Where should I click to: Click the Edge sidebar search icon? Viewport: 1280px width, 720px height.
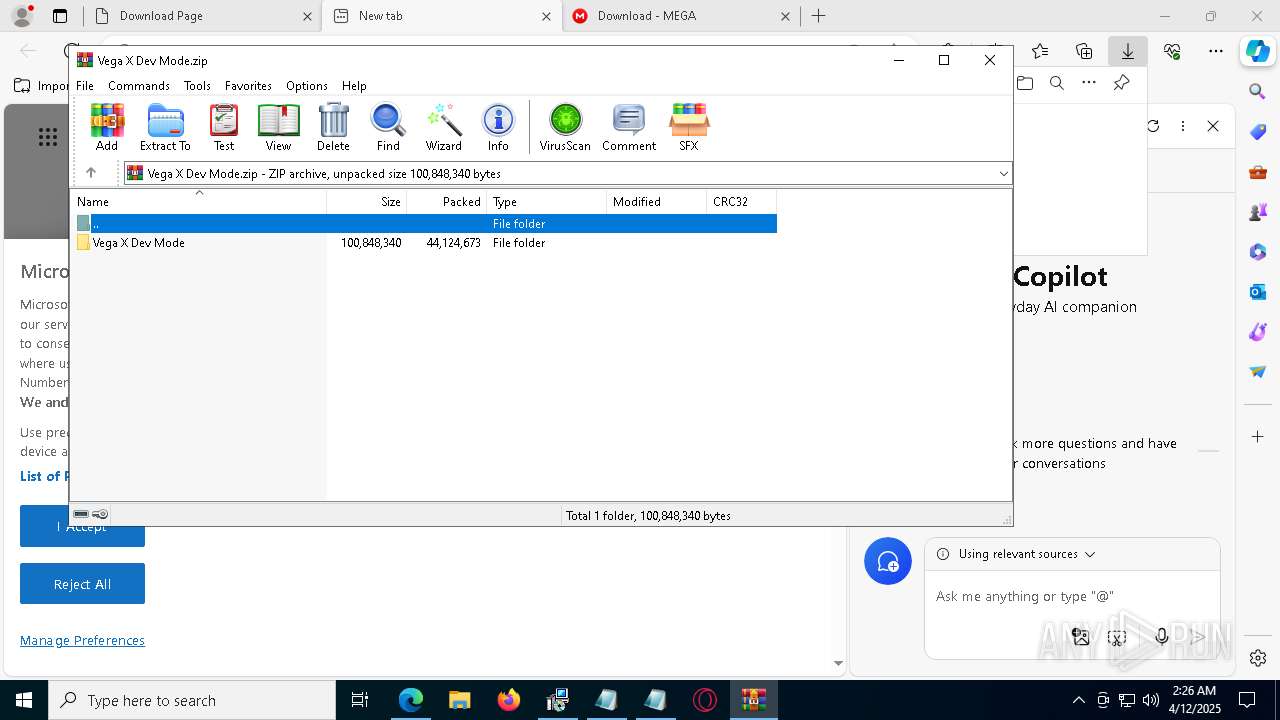tap(1257, 92)
